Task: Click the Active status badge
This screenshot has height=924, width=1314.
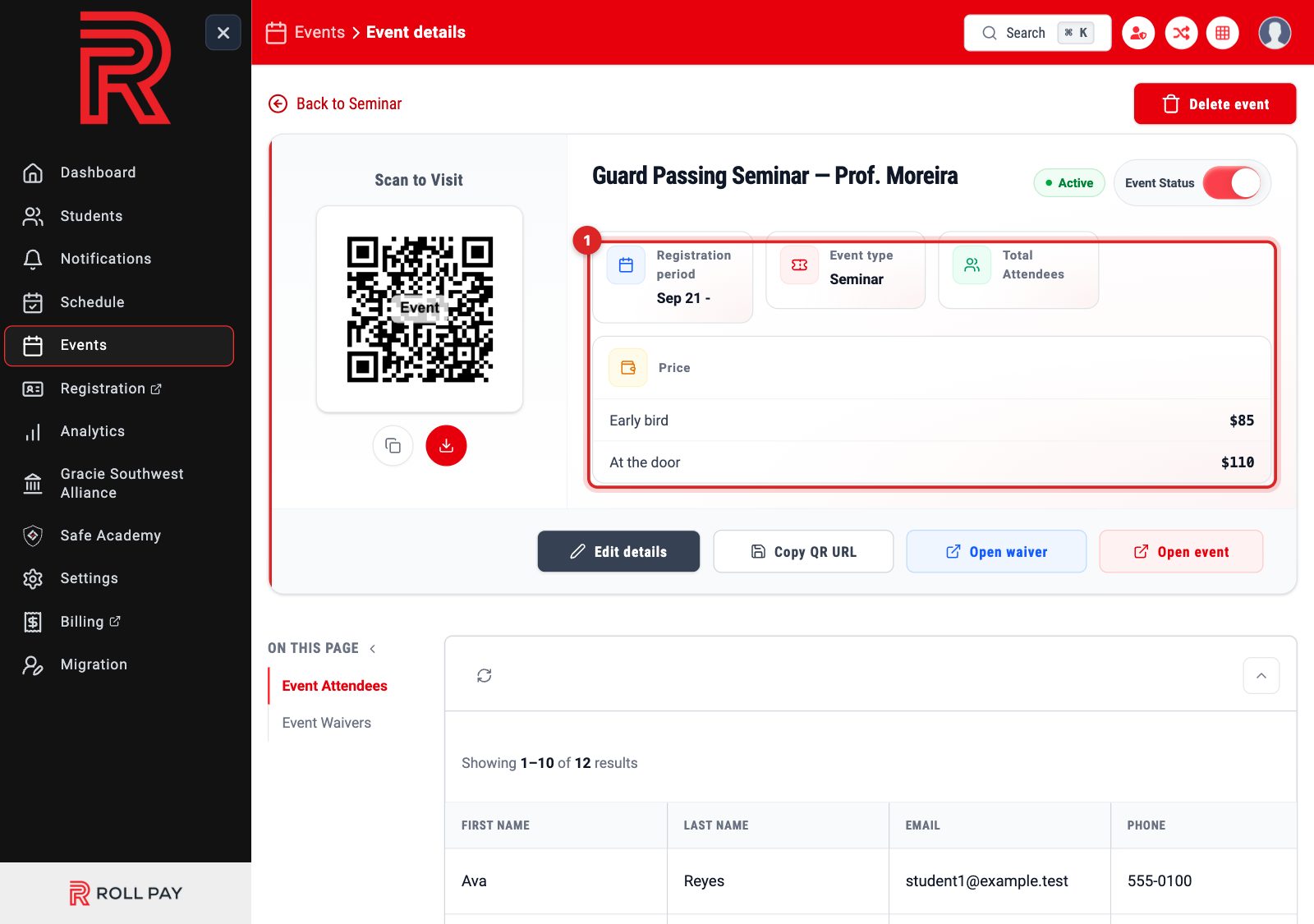Action: click(x=1069, y=183)
